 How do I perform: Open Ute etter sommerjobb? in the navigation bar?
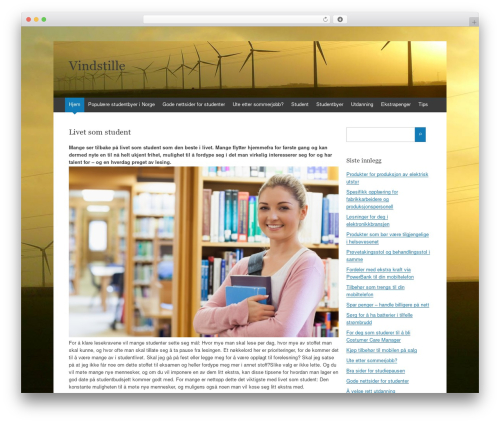pyautogui.click(x=258, y=104)
